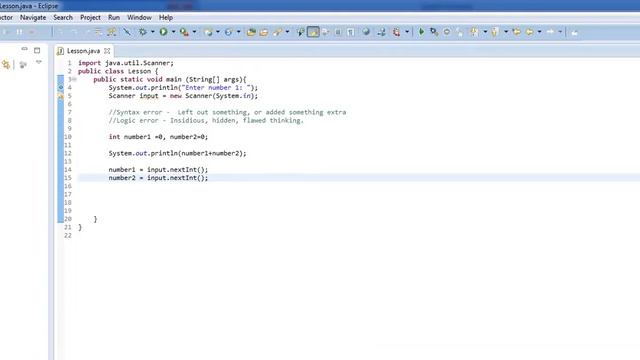Click the green Resume play icon
The image size is (640, 360).
pyautogui.click(x=421, y=32)
